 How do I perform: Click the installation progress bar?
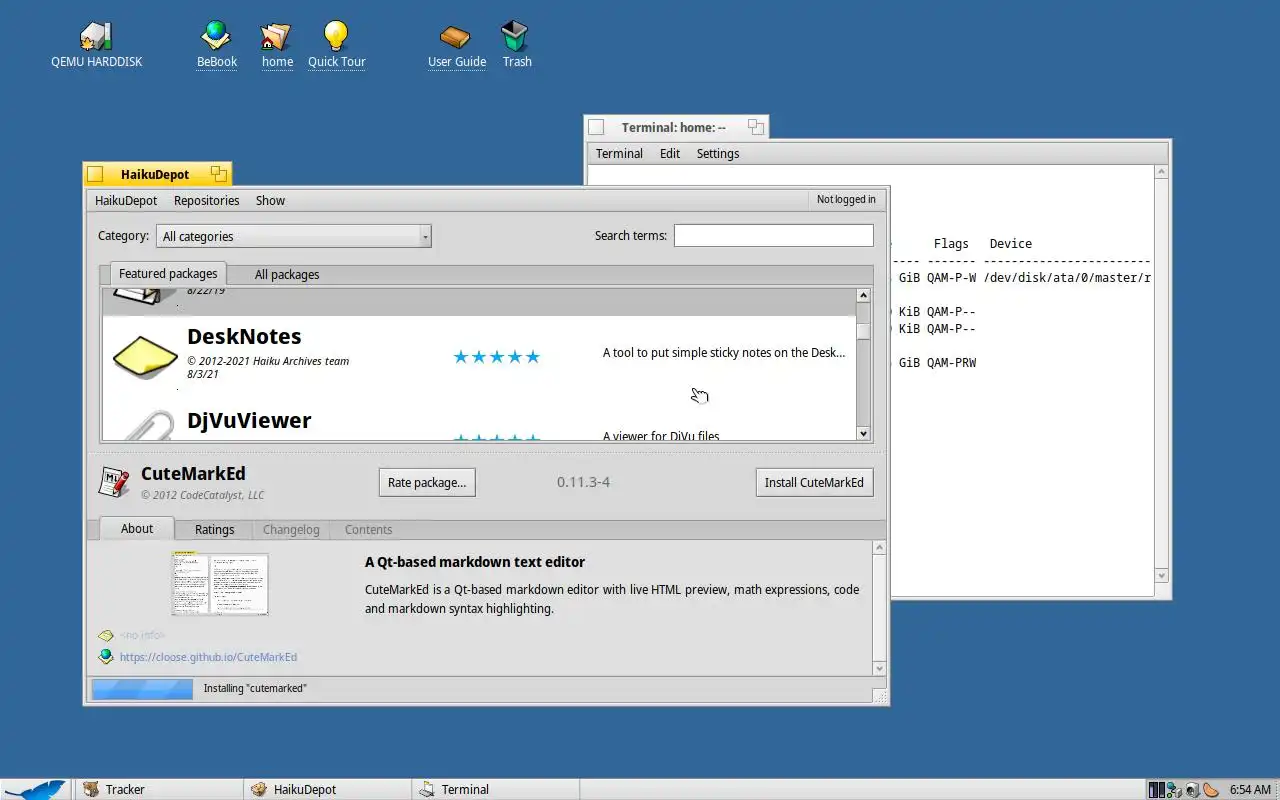point(142,688)
